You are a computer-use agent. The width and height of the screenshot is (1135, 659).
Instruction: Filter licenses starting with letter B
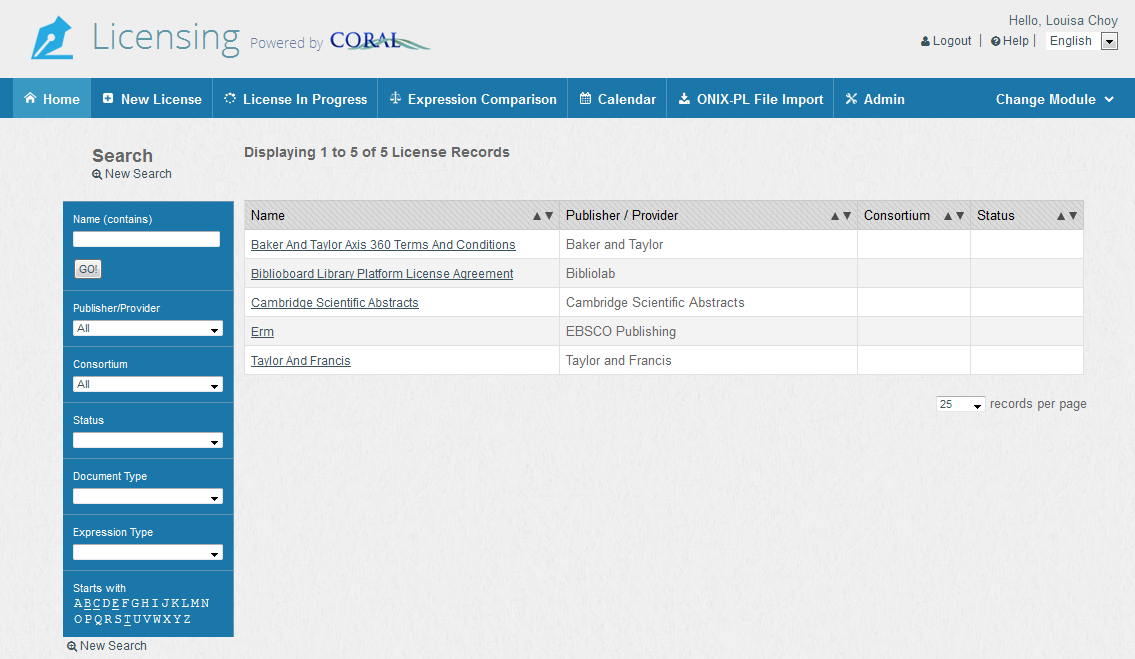tap(88, 603)
